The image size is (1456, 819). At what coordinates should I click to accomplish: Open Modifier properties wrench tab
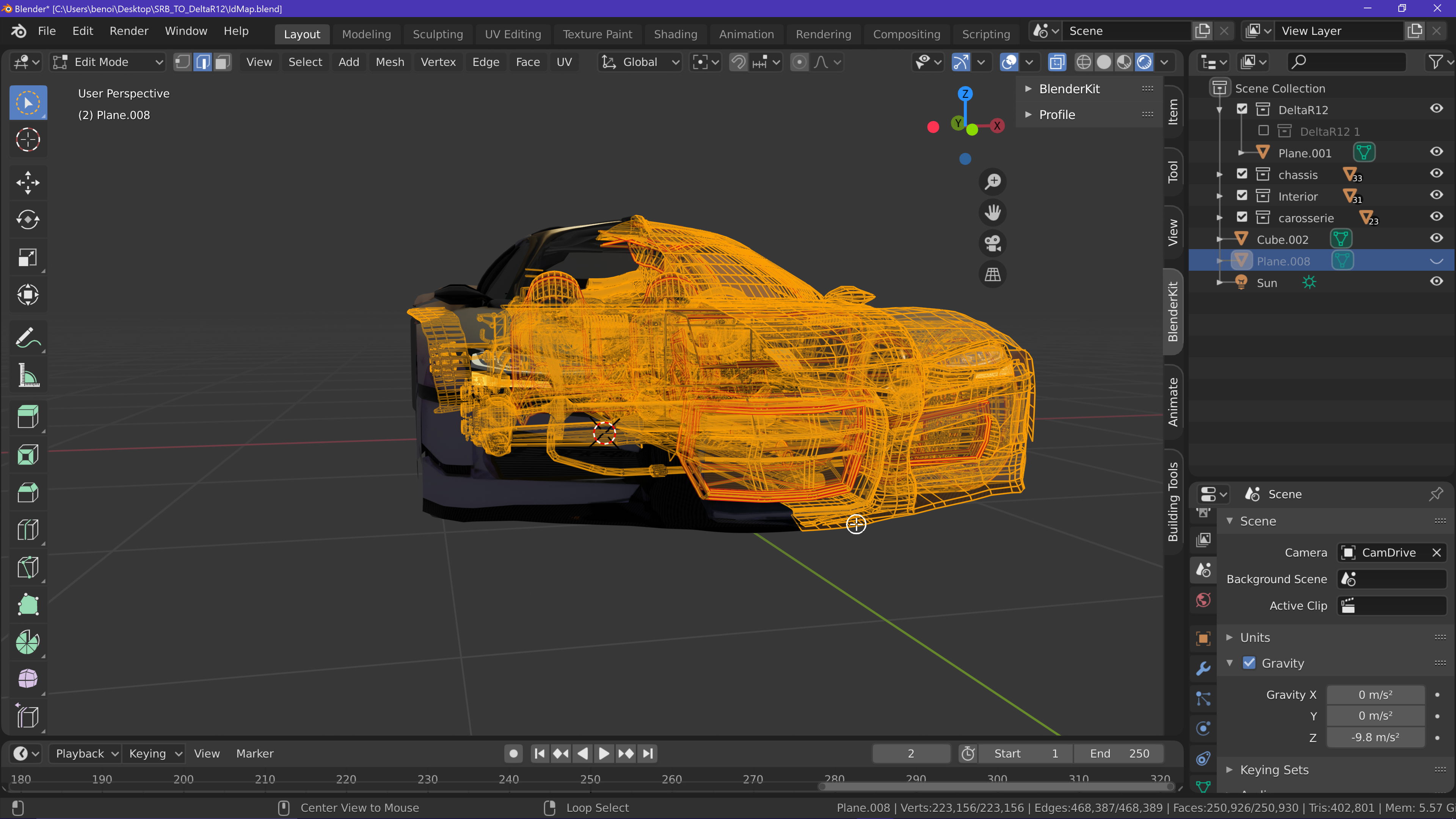pos(1203,668)
